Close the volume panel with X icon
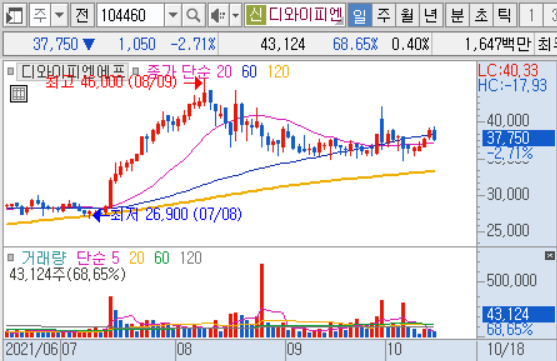This screenshot has height=361, width=557. click(550, 255)
